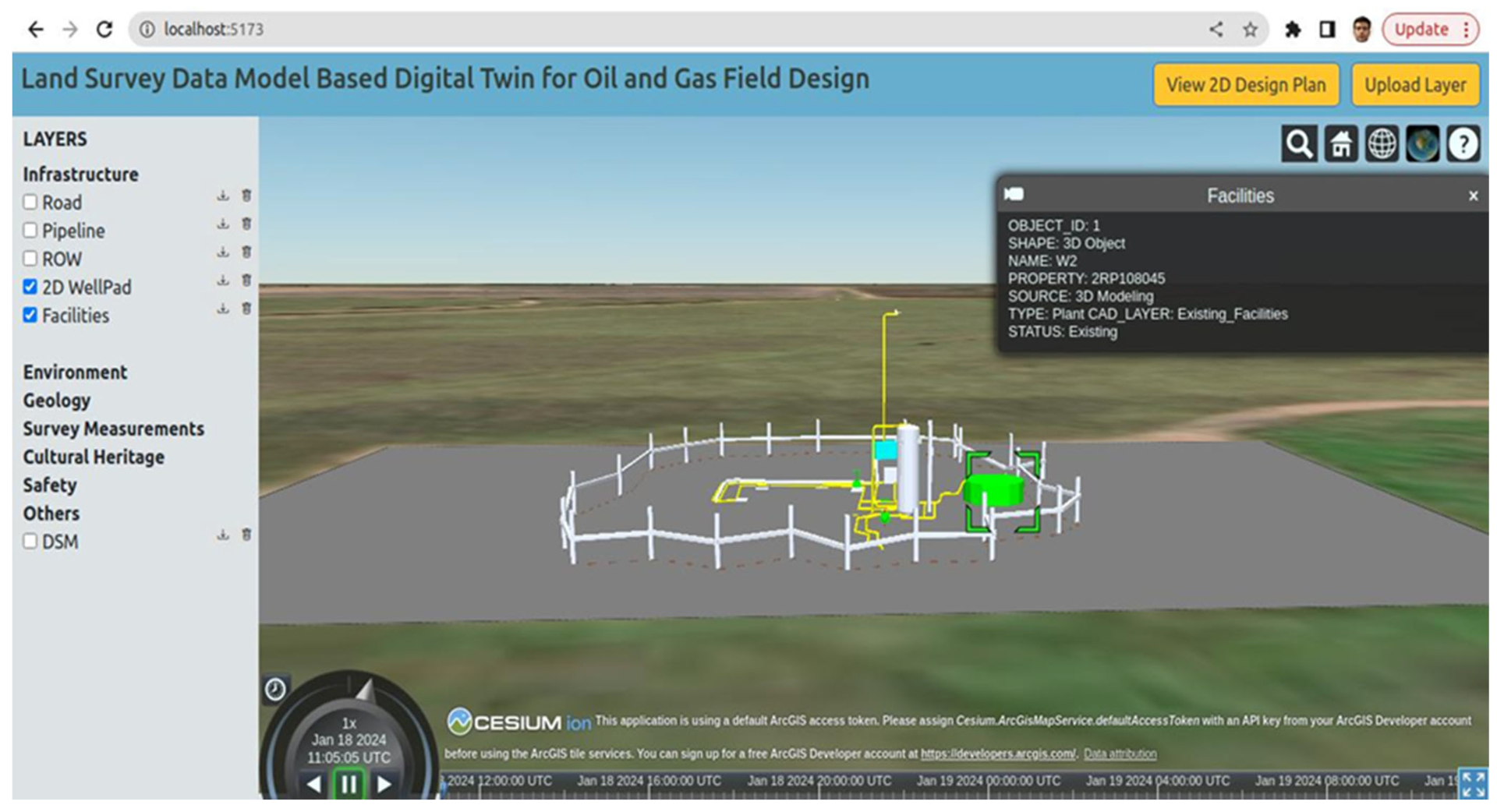The height and width of the screenshot is (812, 1497).
Task: Toggle fullscreen view of the map
Action: point(1472,784)
